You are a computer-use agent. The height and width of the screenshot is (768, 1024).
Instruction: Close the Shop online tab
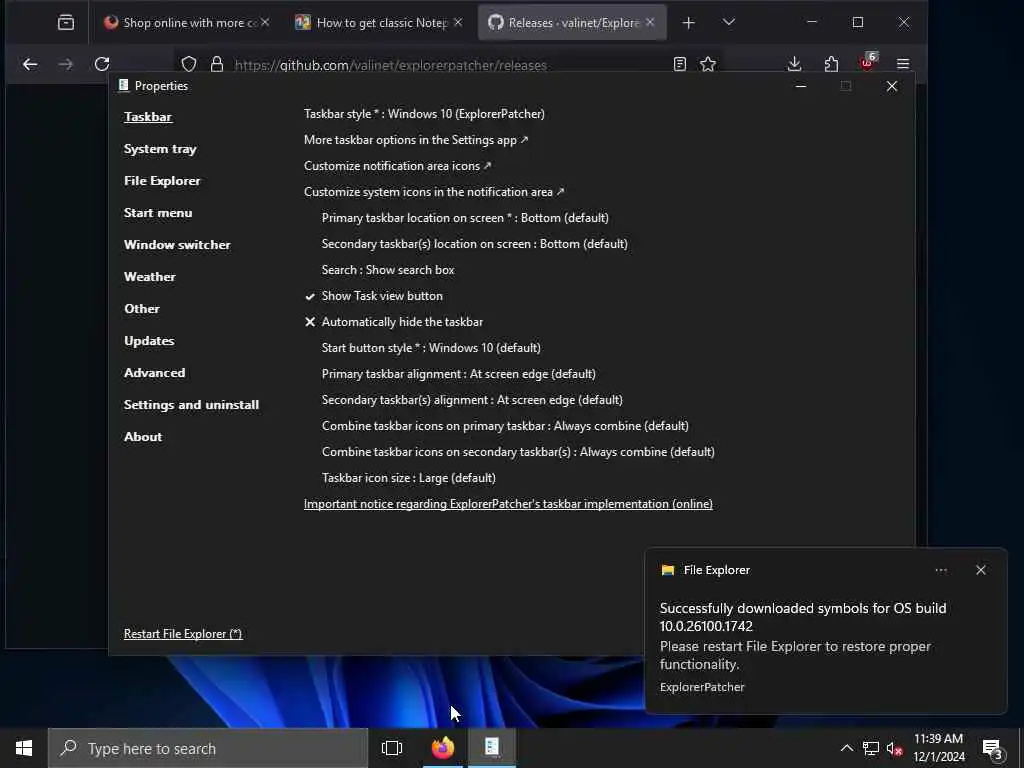[x=265, y=23]
